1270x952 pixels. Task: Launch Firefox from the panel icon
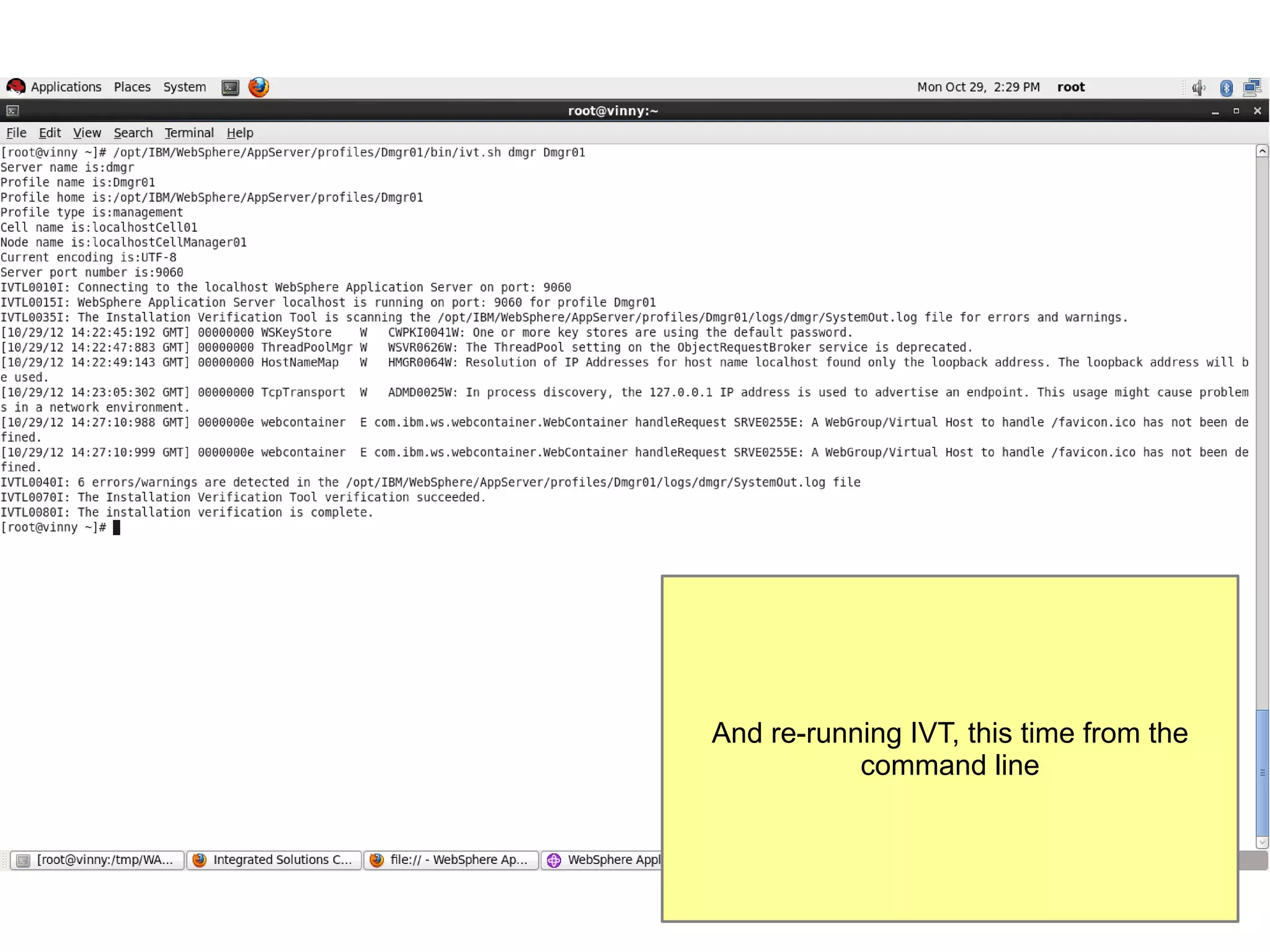click(259, 87)
